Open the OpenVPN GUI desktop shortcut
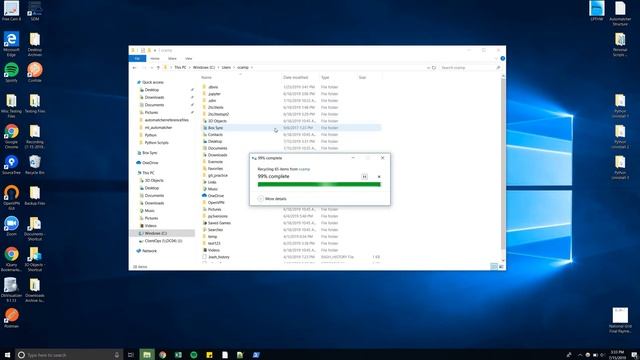This screenshot has height=360, width=640. pos(11,198)
